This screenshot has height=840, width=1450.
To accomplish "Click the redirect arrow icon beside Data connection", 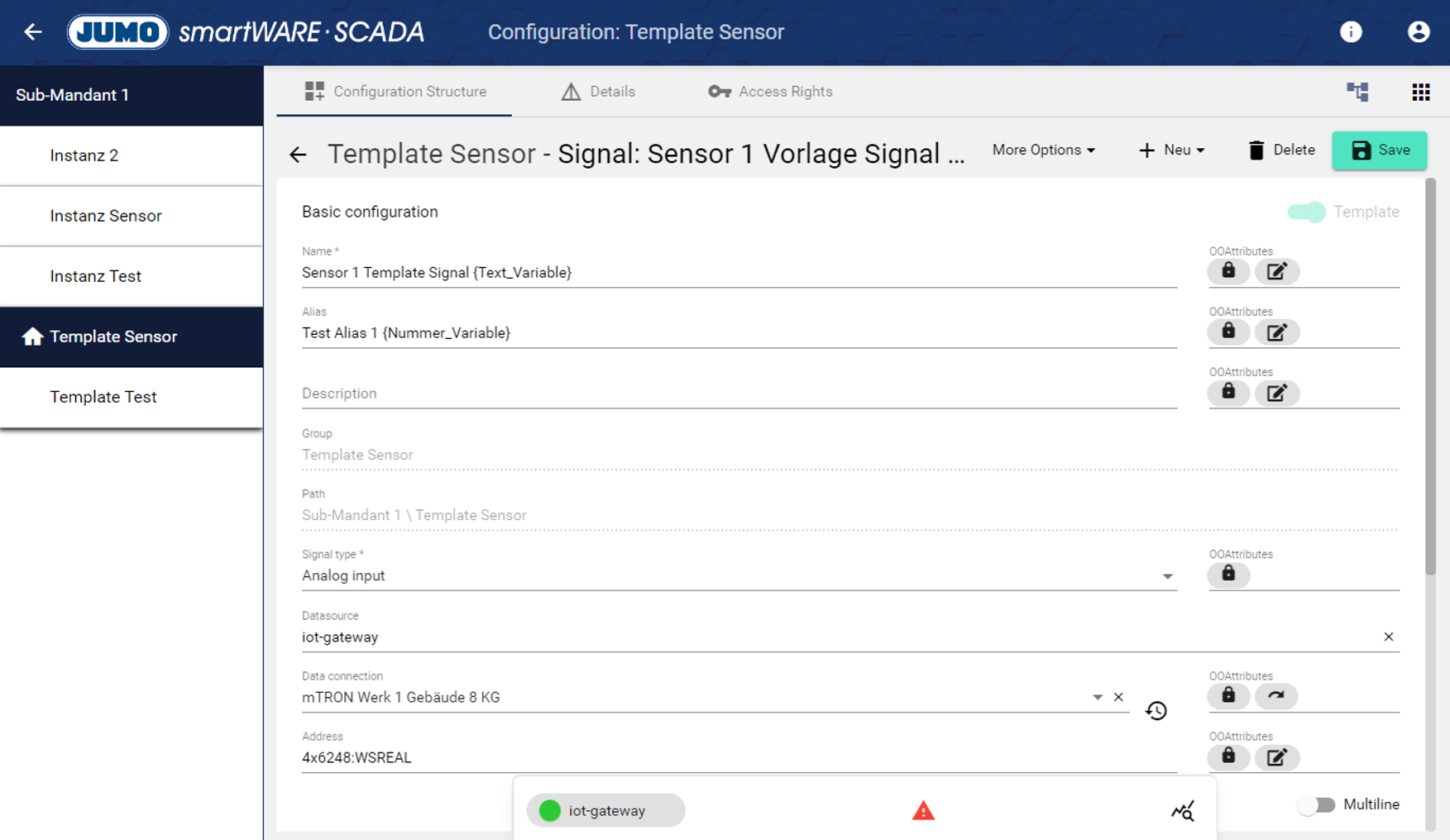I will click(1276, 696).
